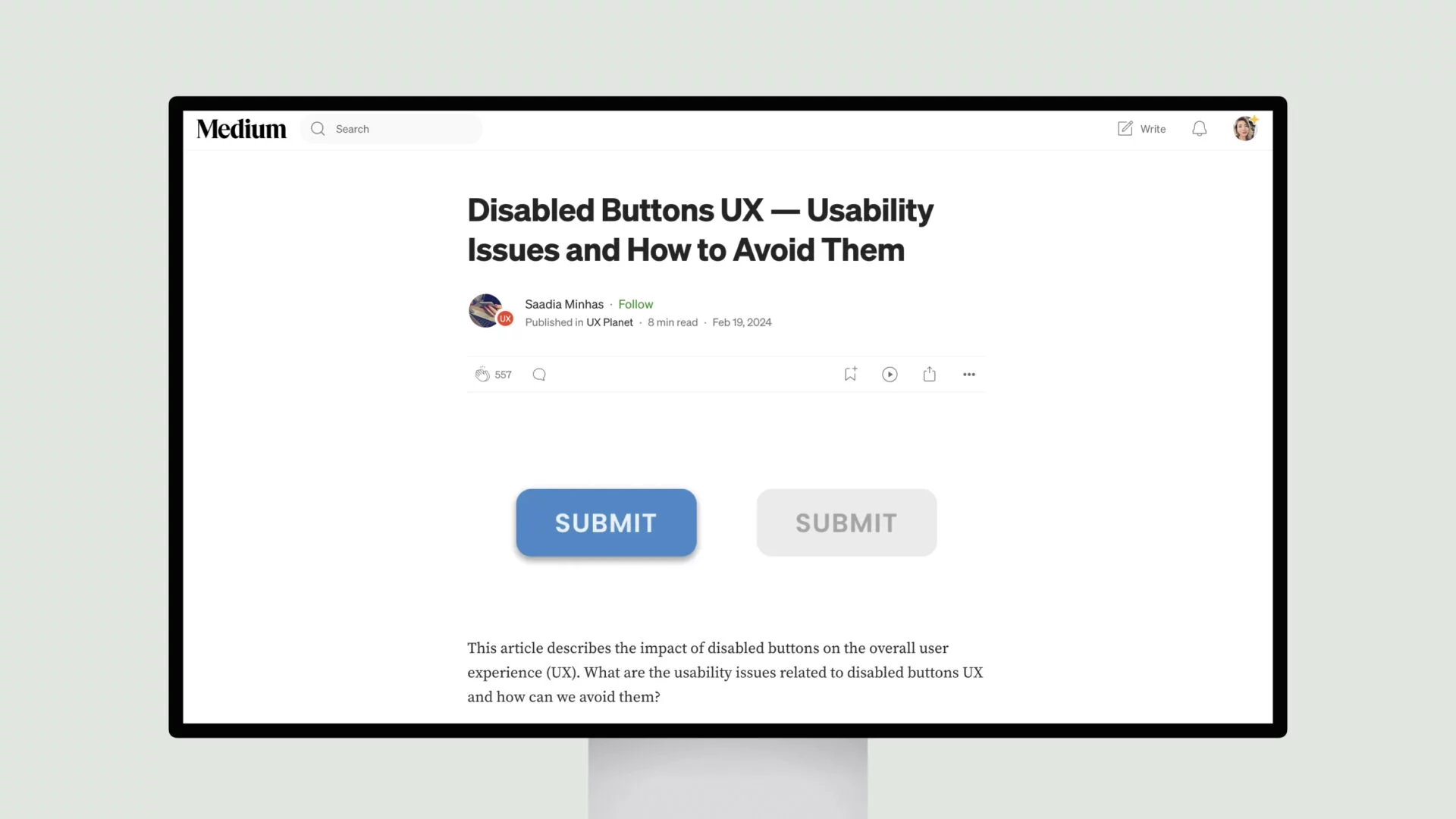Click the notifications toggle checkbox

point(1199,128)
